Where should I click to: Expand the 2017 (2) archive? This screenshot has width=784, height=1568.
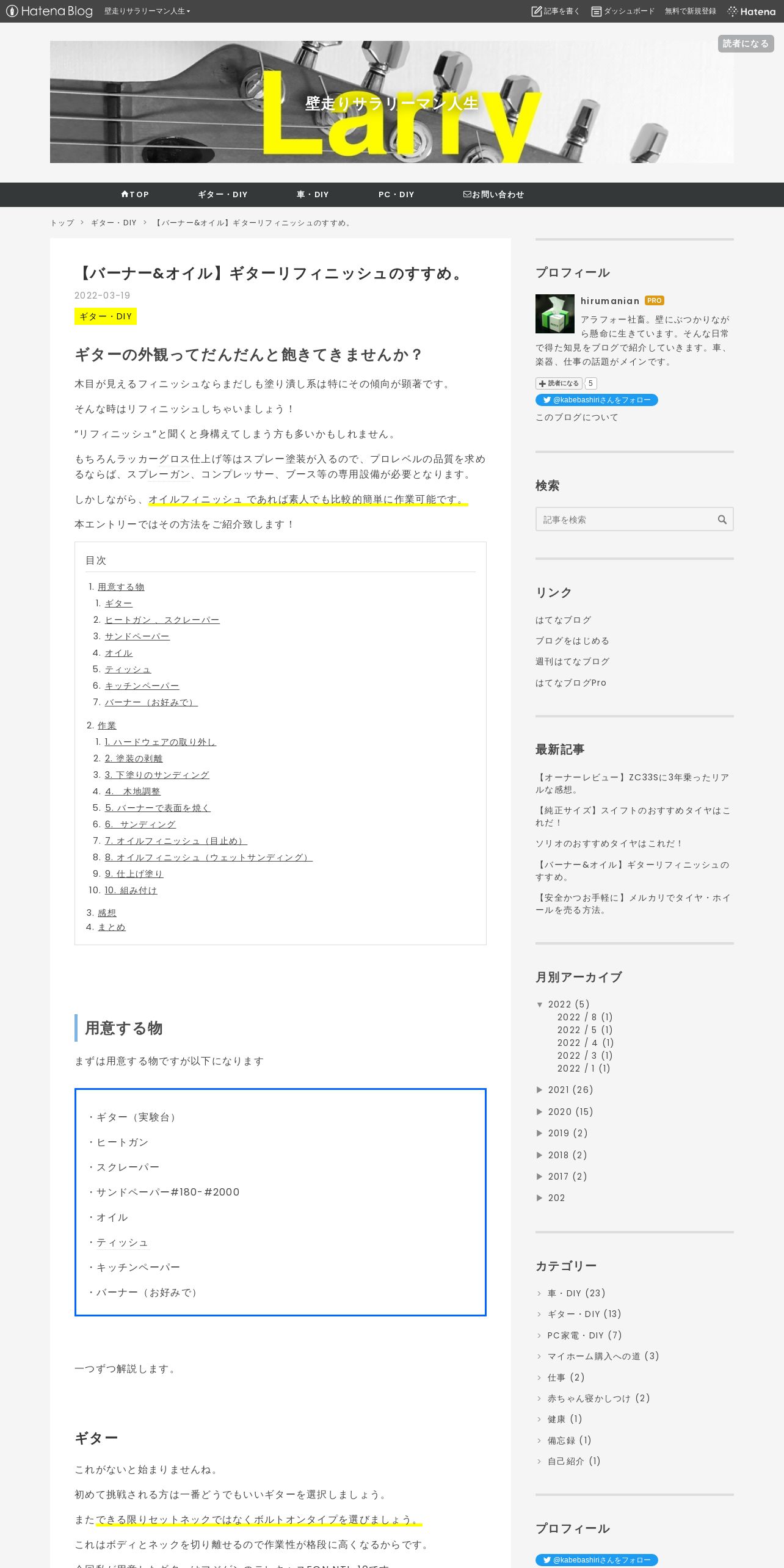540,1177
